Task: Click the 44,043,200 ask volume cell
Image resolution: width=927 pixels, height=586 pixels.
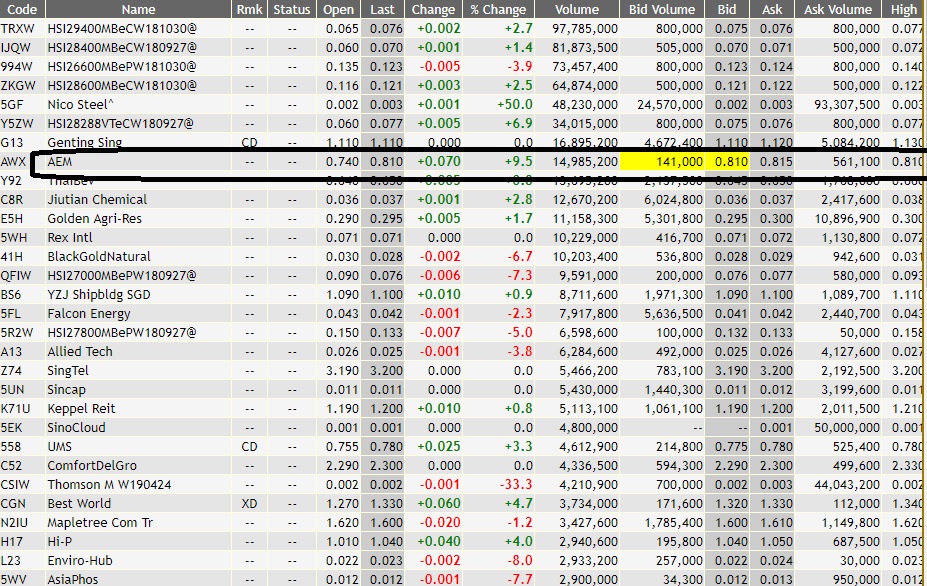Action: [x=847, y=484]
